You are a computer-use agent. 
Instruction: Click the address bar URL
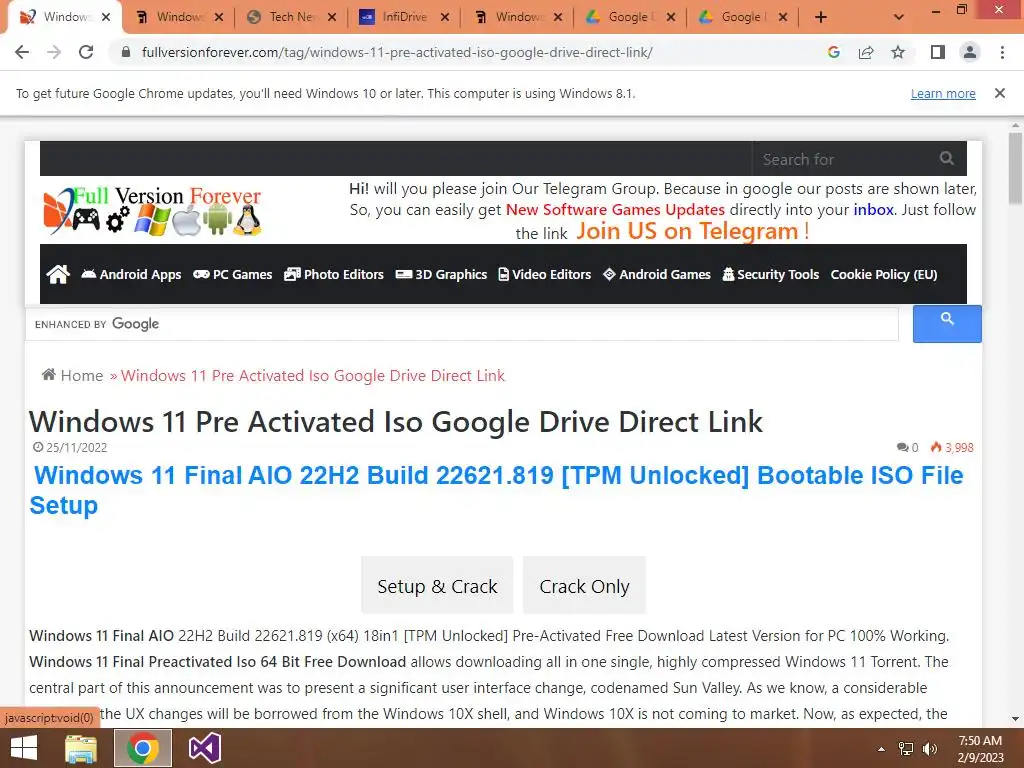(397, 52)
